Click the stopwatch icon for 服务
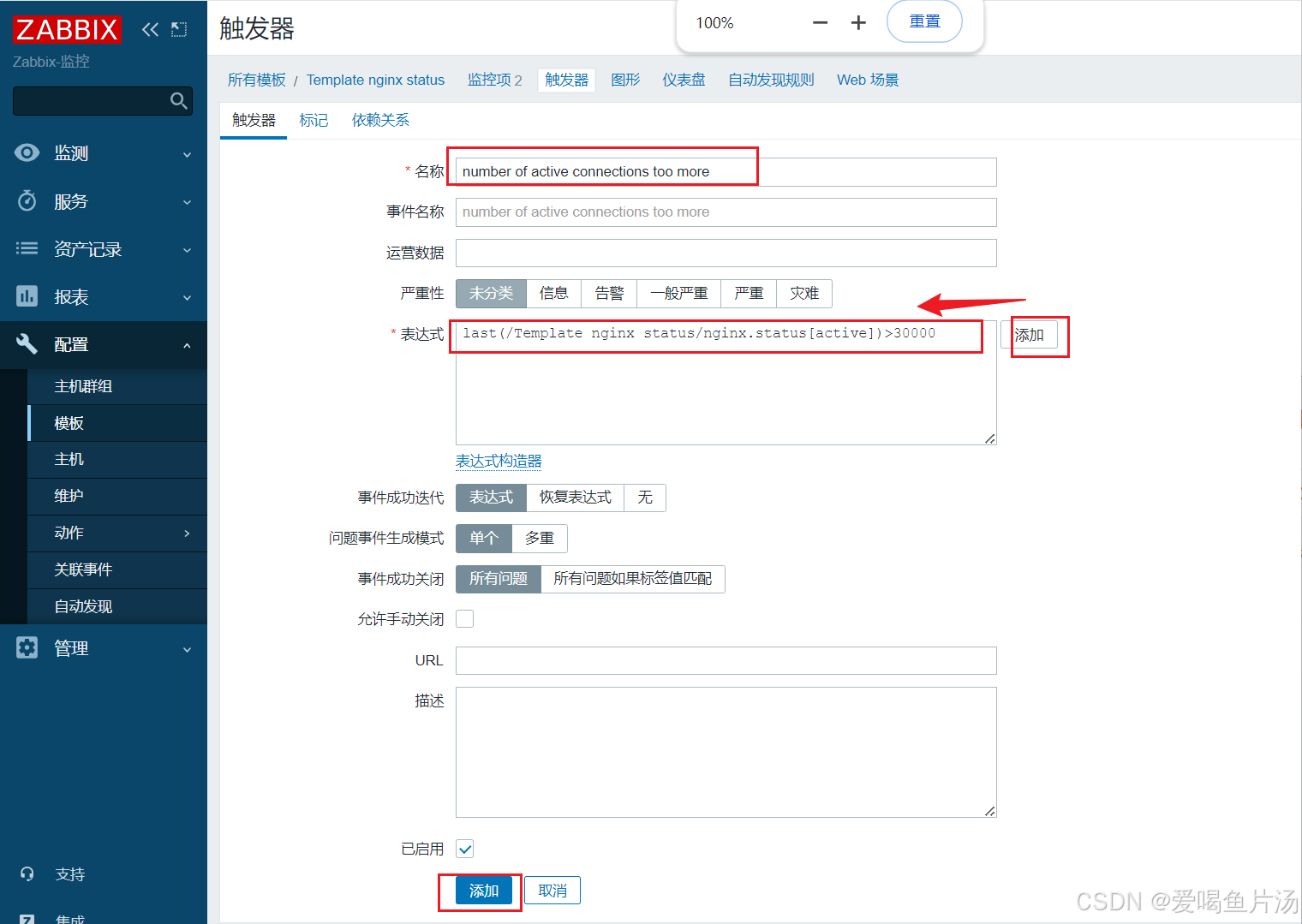 pos(27,201)
